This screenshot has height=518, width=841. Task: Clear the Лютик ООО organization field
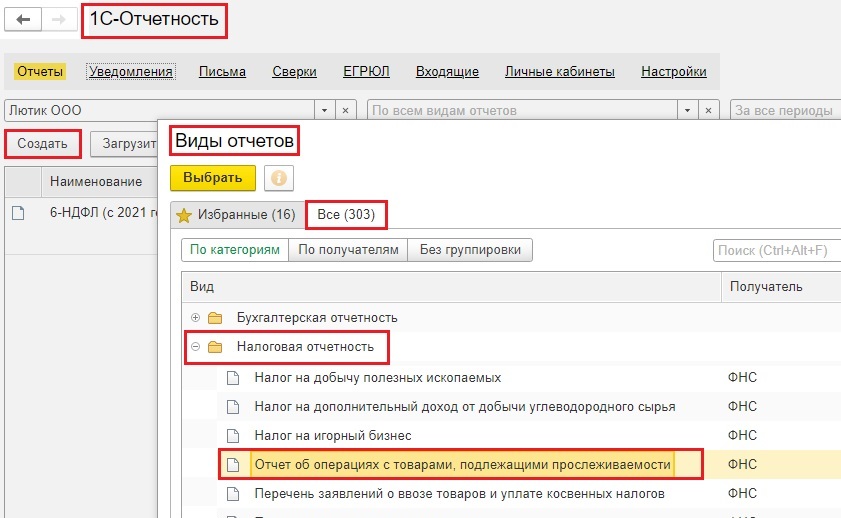click(345, 110)
